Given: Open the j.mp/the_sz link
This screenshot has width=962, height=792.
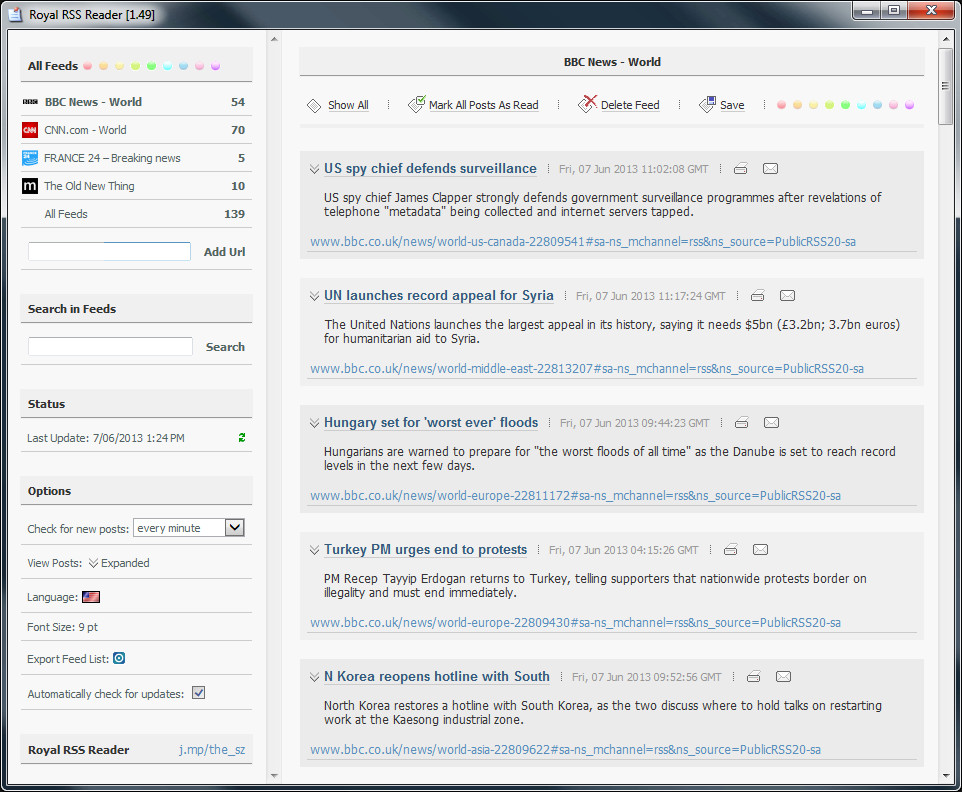Looking at the screenshot, I should tap(212, 750).
